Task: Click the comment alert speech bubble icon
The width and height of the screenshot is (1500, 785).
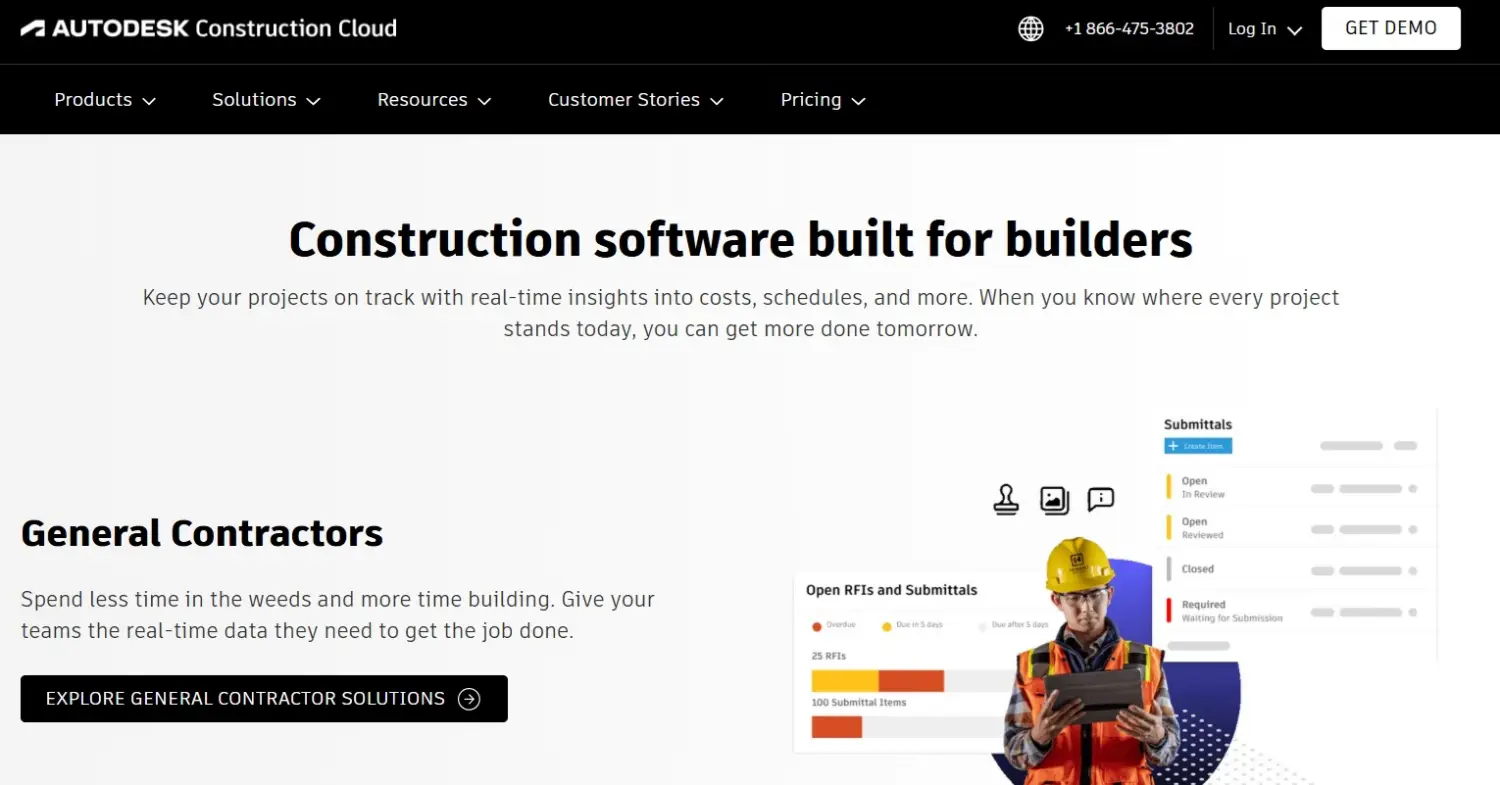Action: click(1101, 499)
